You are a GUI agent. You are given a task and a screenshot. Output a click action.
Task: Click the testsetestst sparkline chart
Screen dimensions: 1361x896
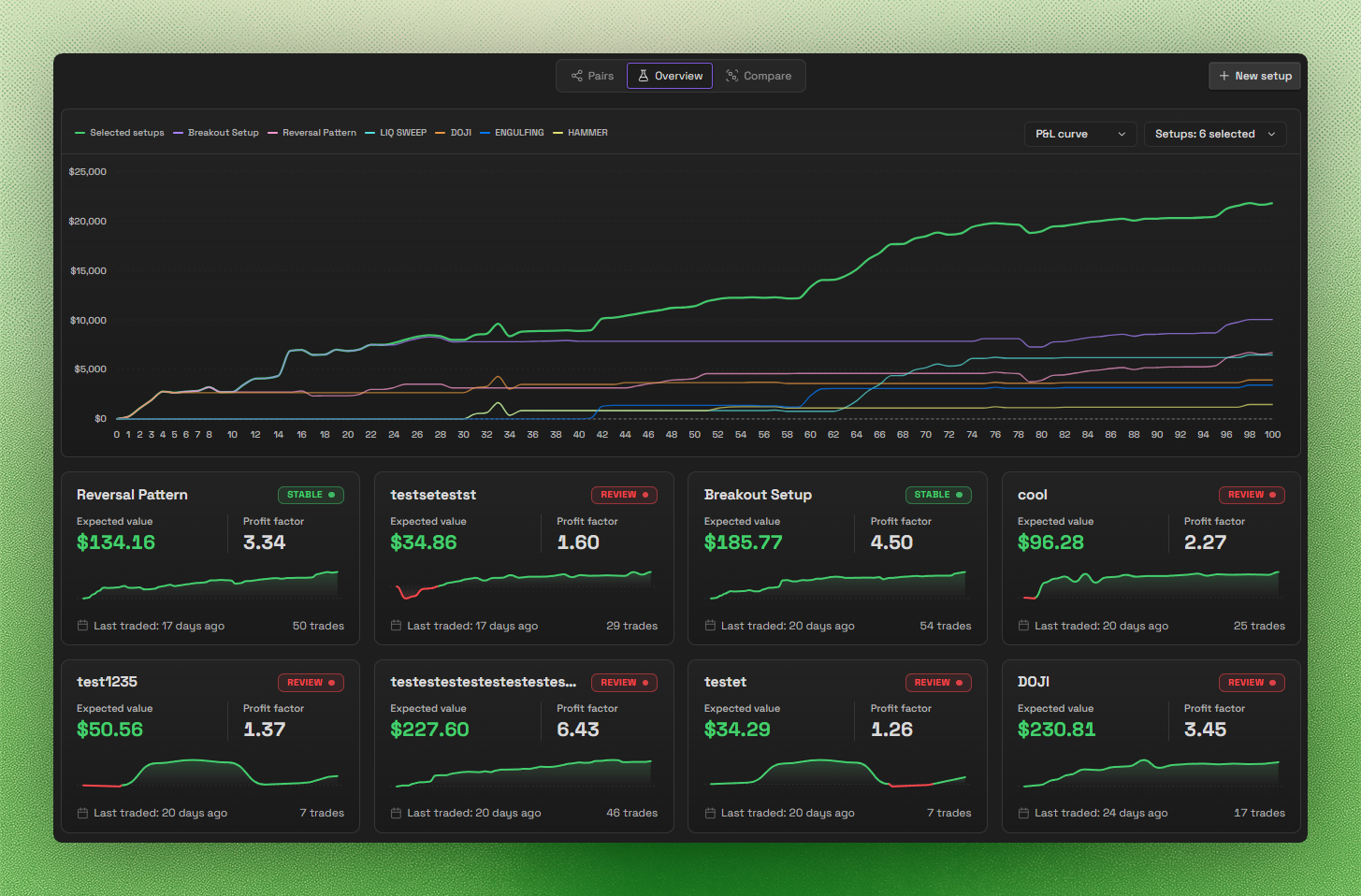click(524, 585)
